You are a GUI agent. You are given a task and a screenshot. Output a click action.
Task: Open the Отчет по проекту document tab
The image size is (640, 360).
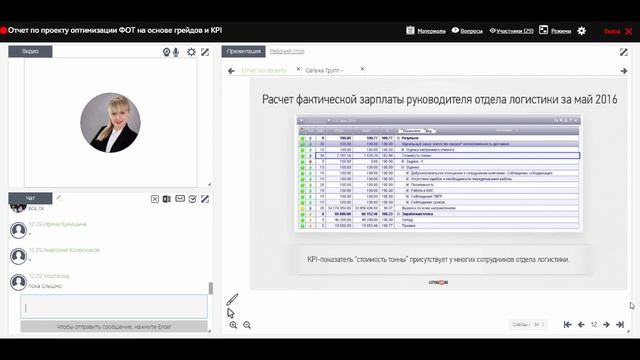coord(264,70)
